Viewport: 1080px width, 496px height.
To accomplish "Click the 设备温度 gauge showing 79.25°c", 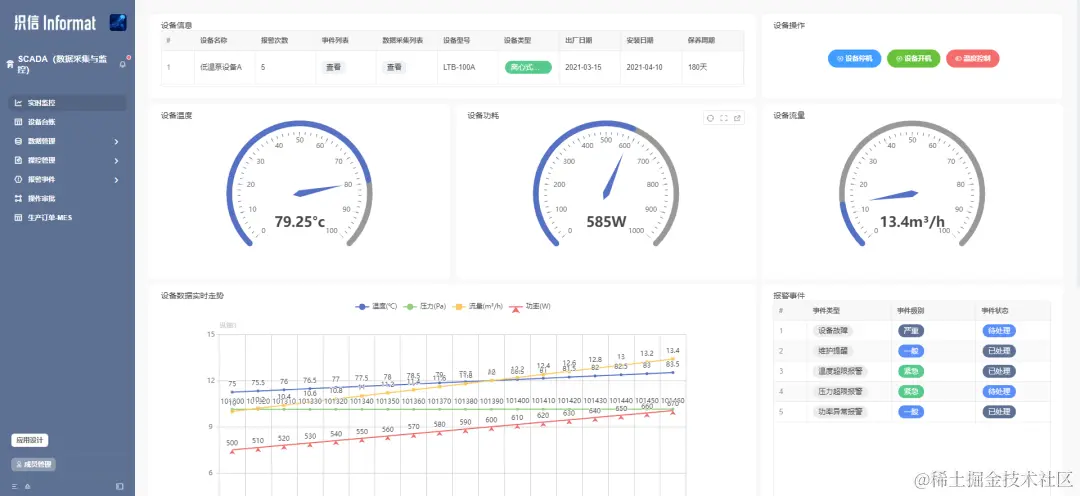I will [x=300, y=186].
